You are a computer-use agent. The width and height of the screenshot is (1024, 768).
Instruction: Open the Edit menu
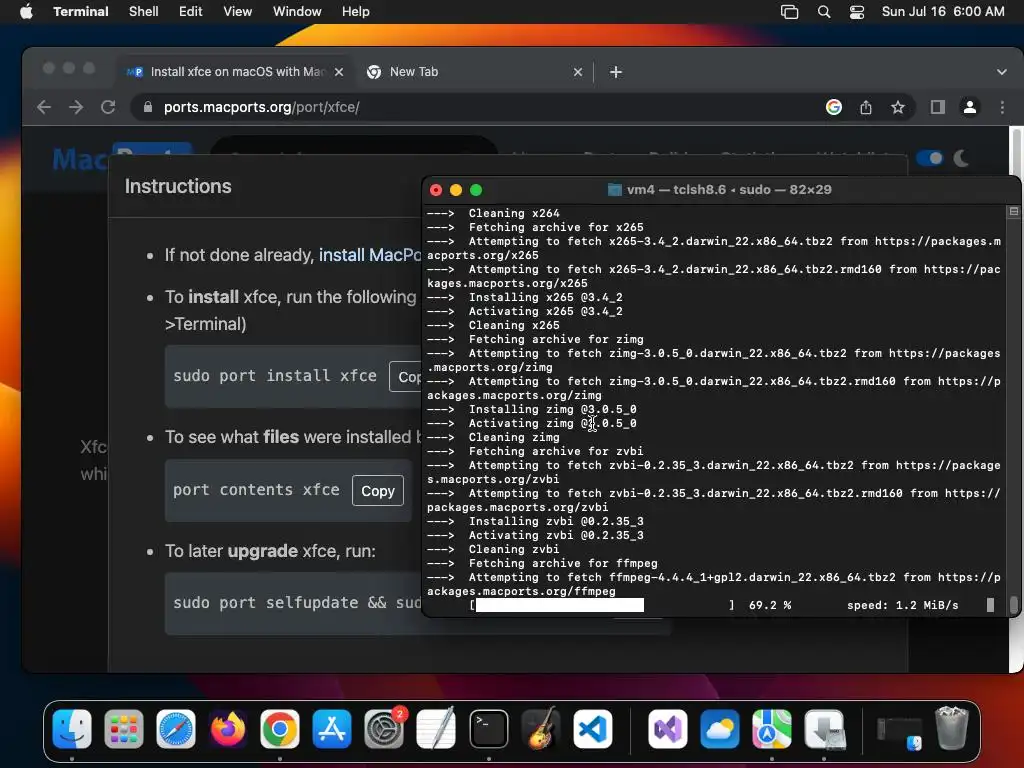(x=191, y=12)
